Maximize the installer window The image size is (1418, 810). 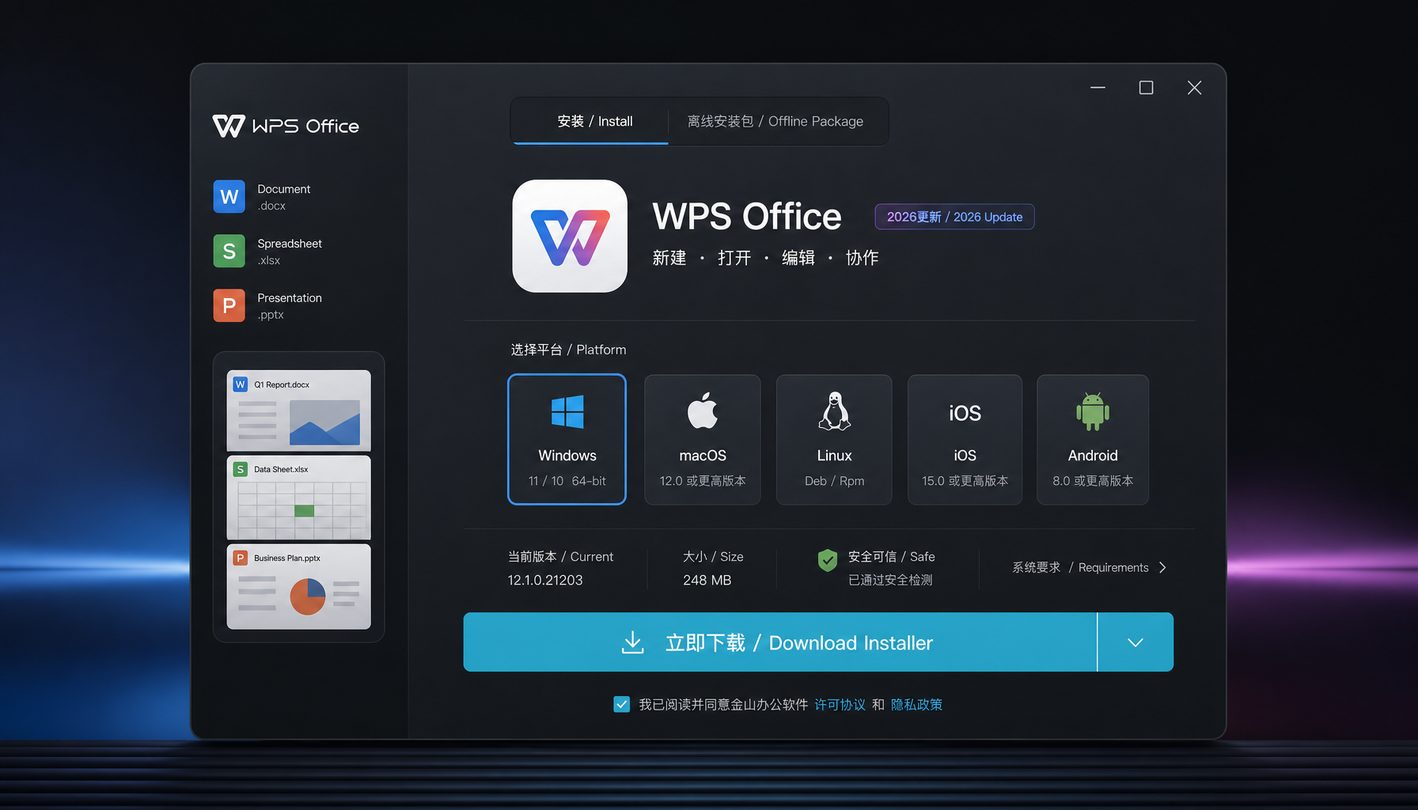[x=1146, y=88]
